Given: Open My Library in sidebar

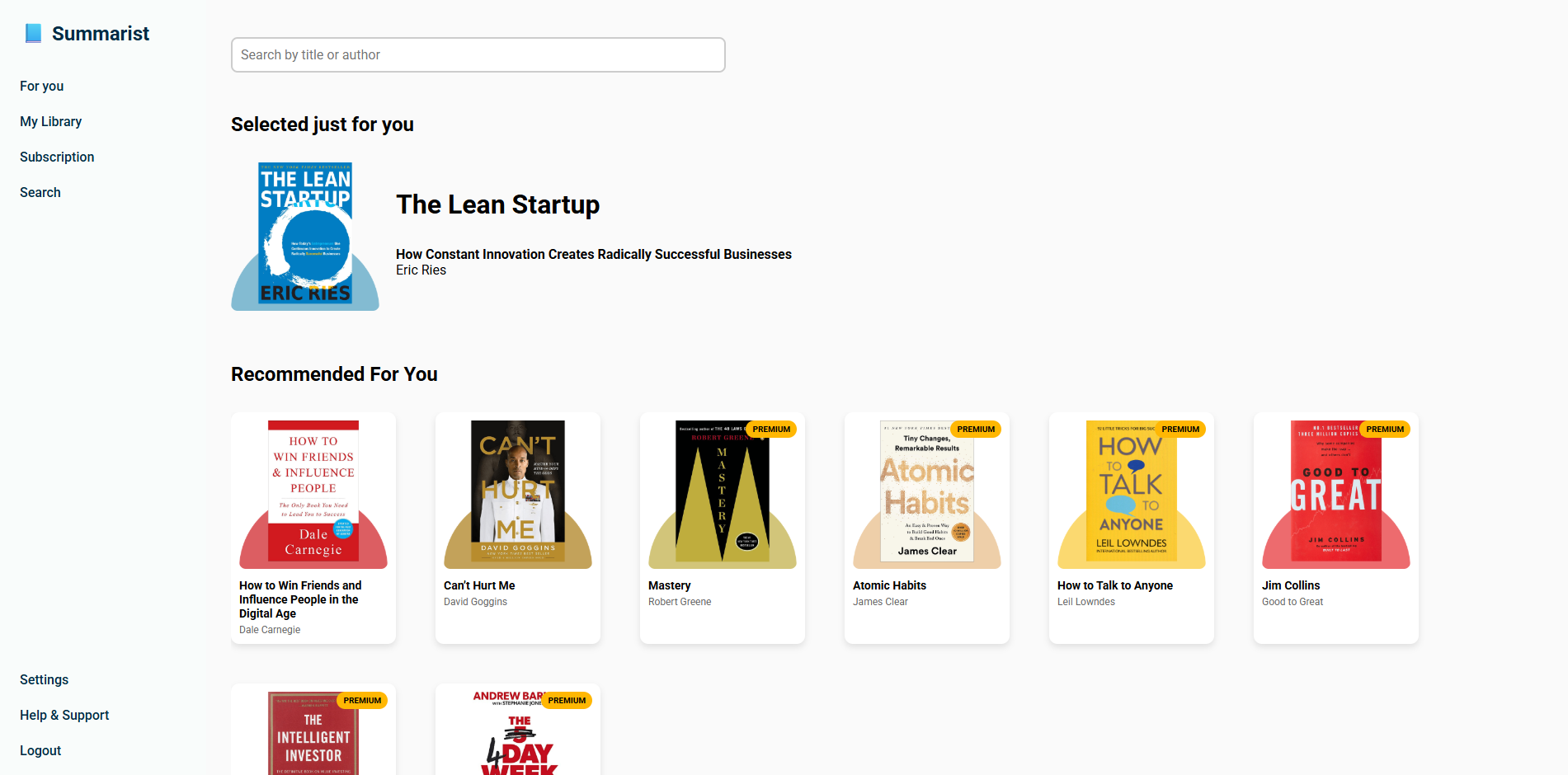Looking at the screenshot, I should tap(51, 121).
